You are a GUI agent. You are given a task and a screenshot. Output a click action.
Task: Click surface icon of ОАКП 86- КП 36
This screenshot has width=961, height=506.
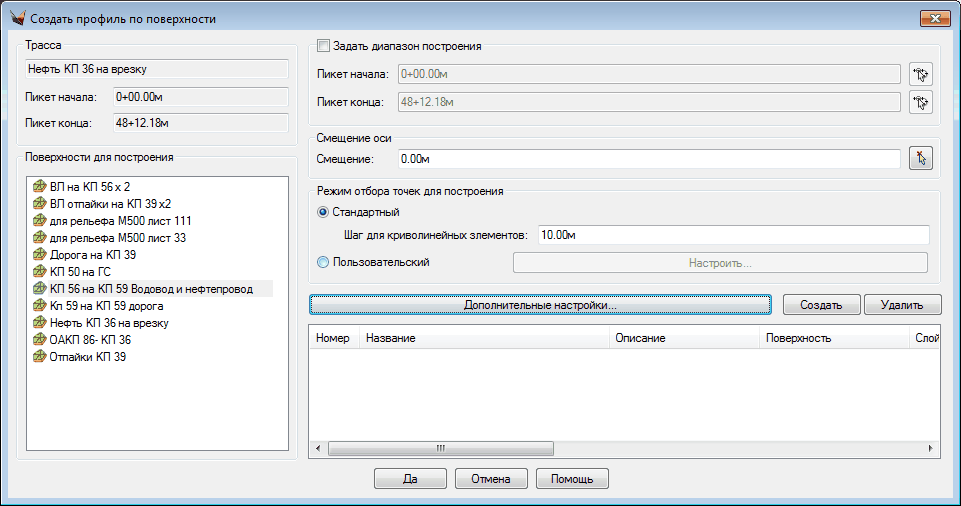(39, 340)
